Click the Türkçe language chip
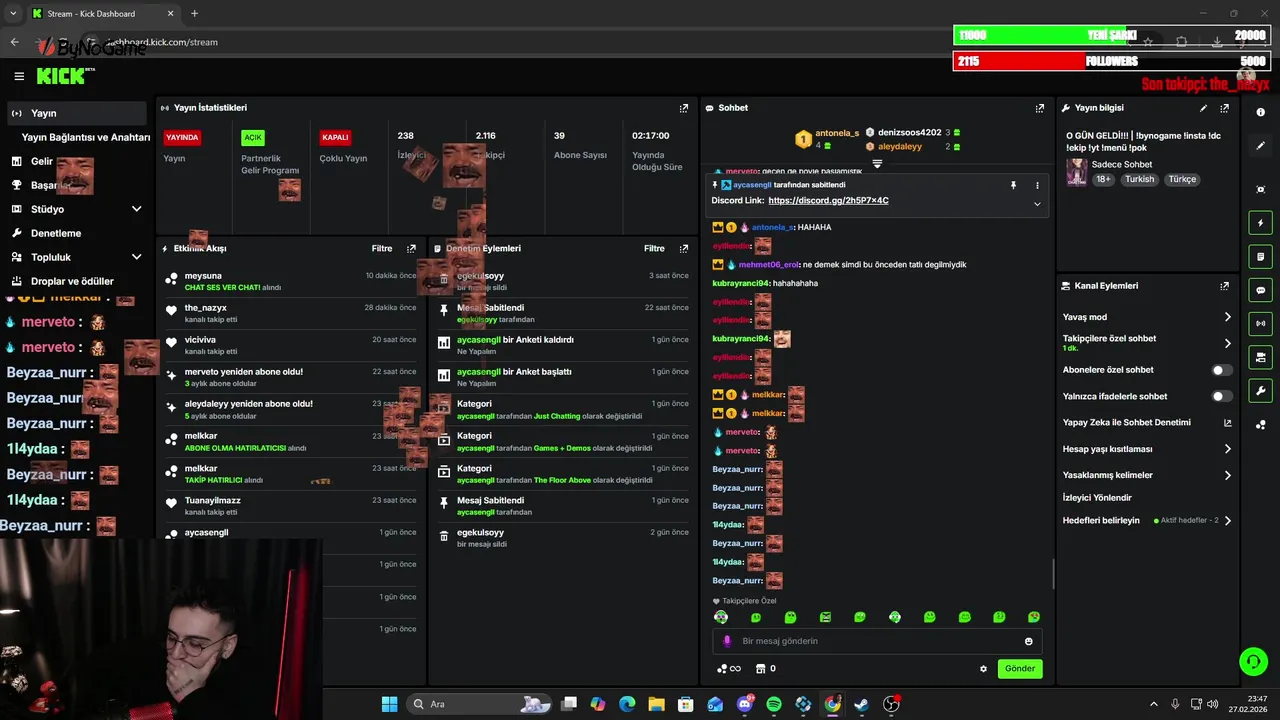 point(1182,179)
